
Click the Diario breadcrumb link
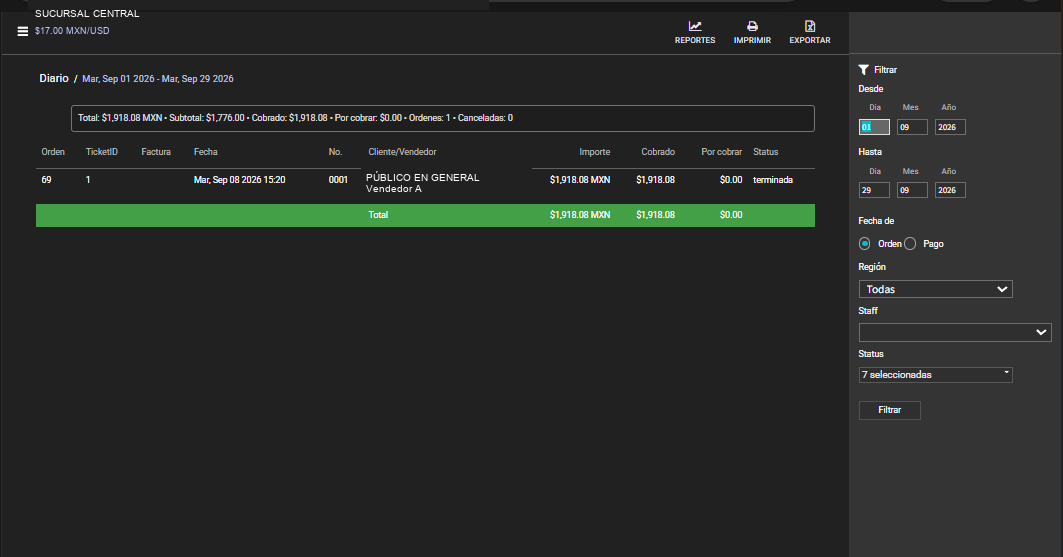tap(54, 79)
